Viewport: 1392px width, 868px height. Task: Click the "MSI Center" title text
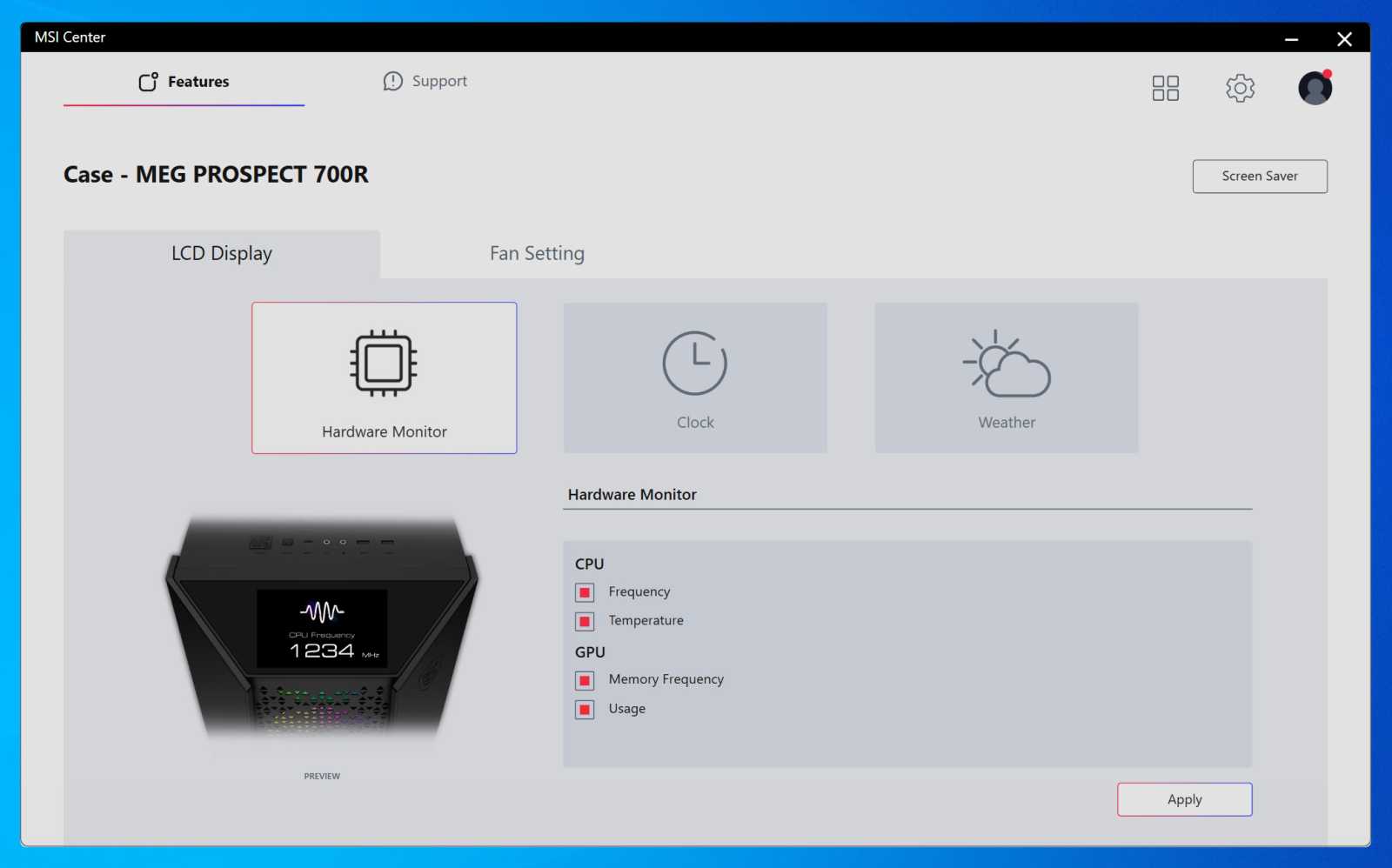click(x=70, y=37)
